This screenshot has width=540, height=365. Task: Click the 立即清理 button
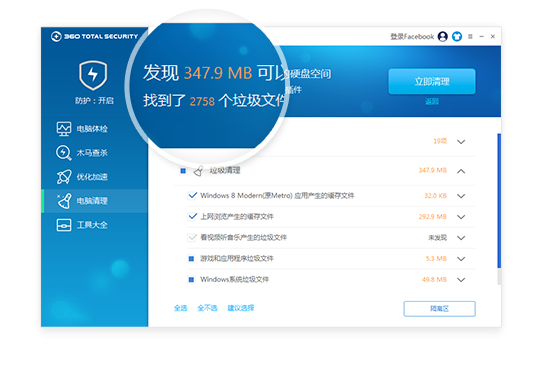coord(432,82)
